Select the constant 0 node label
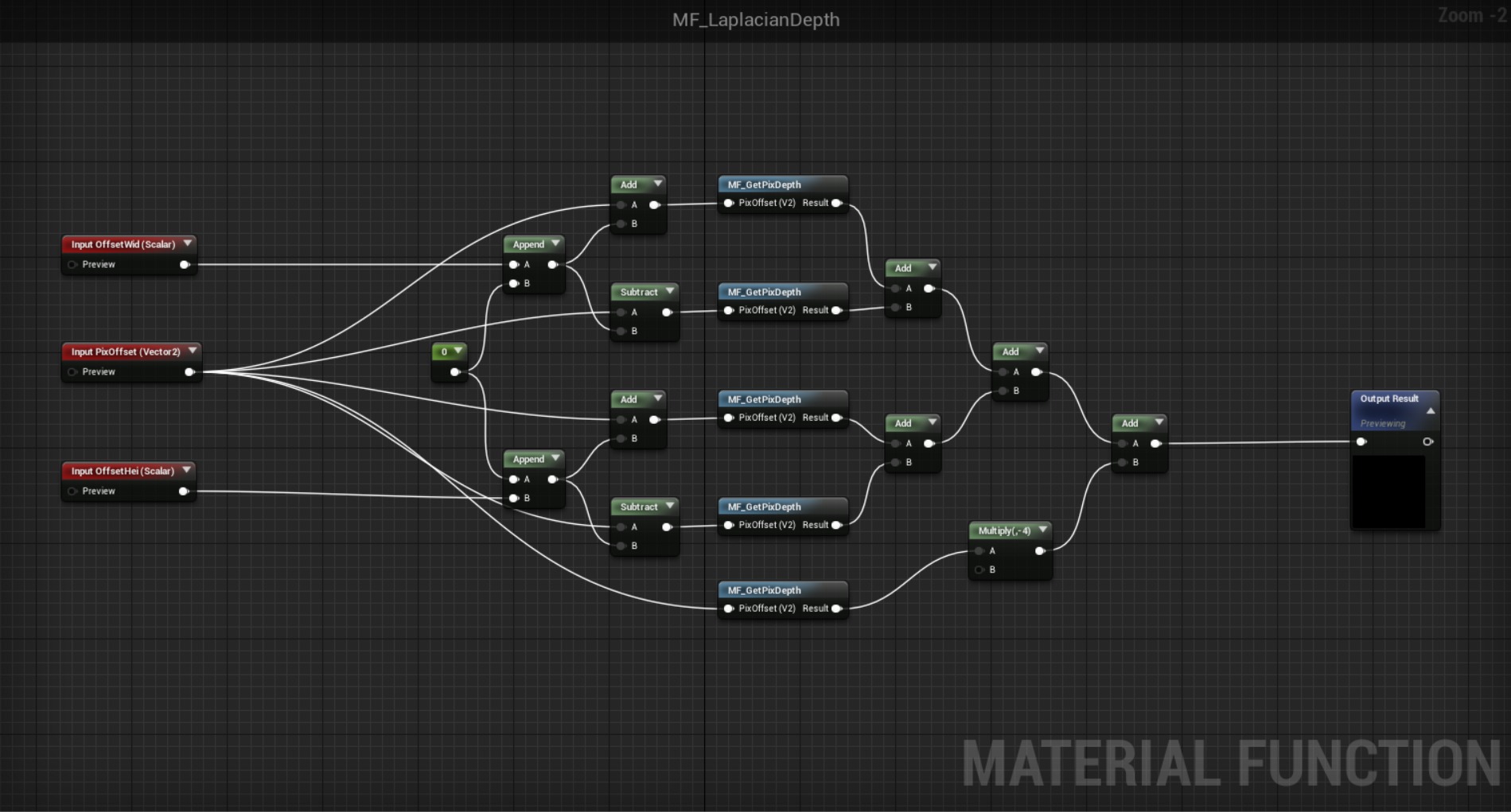Viewport: 1511px width, 812px height. click(x=444, y=352)
